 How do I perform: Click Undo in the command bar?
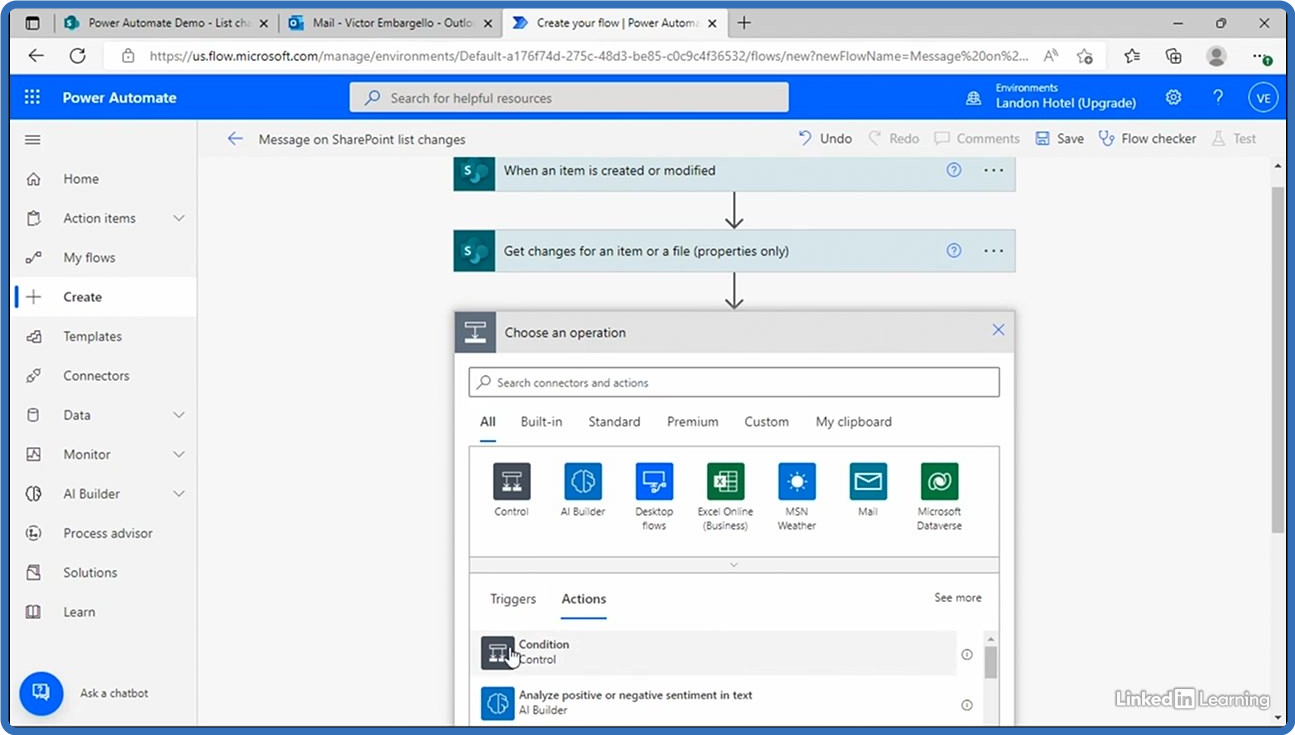(x=825, y=139)
